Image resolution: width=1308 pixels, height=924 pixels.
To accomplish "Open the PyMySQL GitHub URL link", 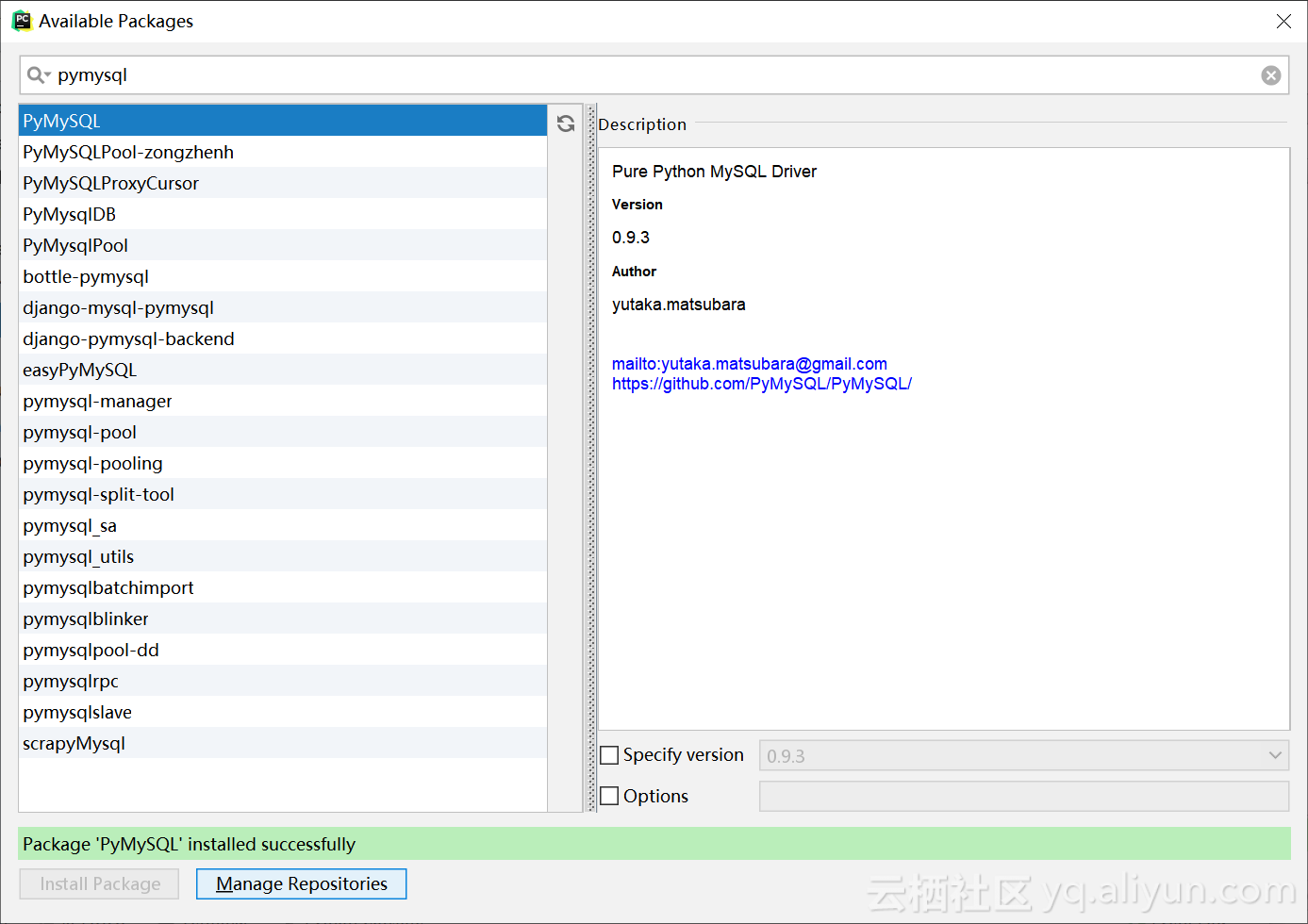I will [x=762, y=384].
